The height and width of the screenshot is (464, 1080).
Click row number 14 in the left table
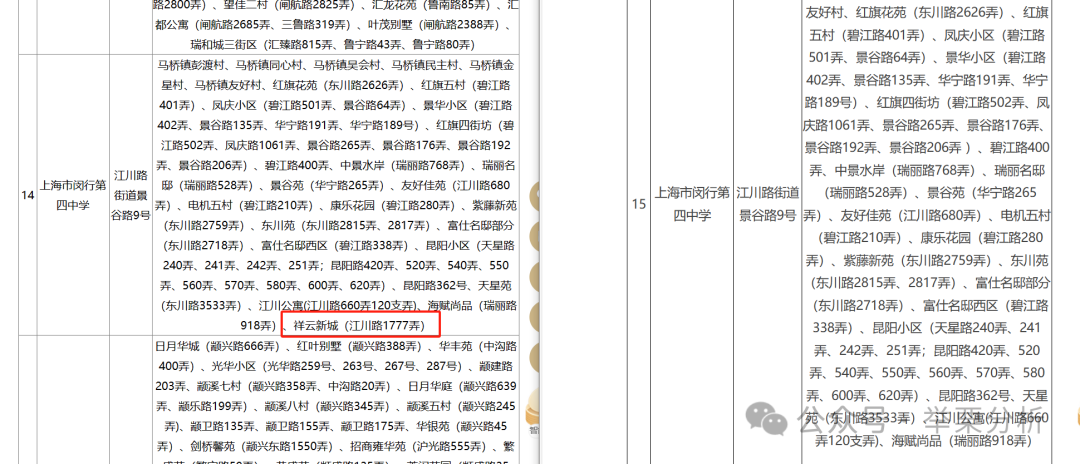pyautogui.click(x=28, y=196)
